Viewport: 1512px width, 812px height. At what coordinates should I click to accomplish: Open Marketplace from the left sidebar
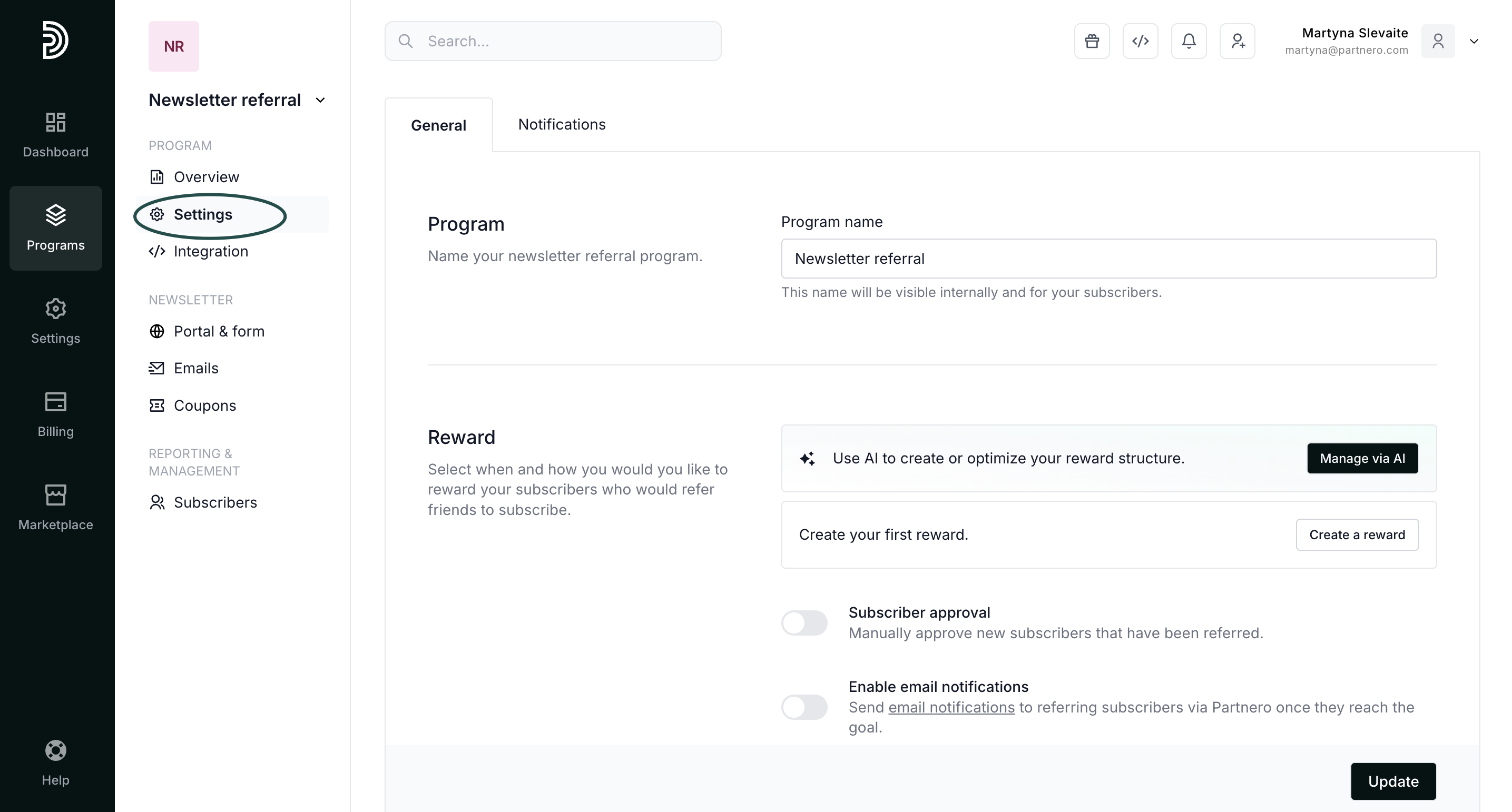click(55, 508)
